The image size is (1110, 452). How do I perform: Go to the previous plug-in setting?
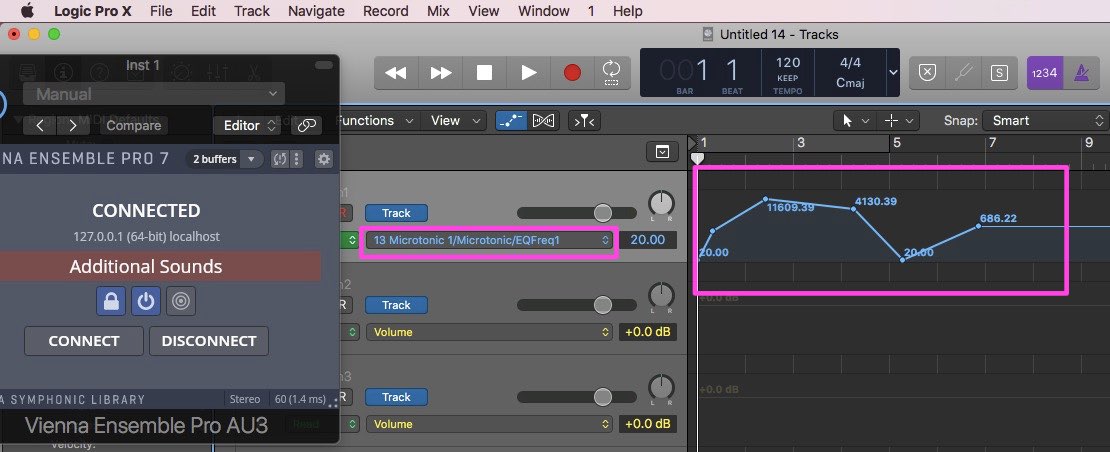(x=40, y=126)
